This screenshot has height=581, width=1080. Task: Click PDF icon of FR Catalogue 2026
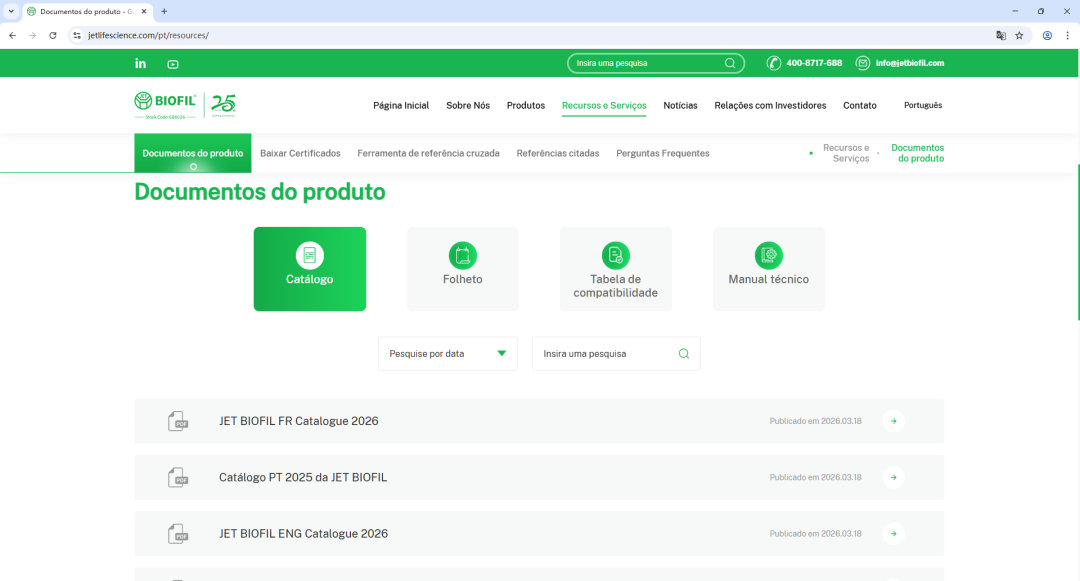click(x=178, y=421)
